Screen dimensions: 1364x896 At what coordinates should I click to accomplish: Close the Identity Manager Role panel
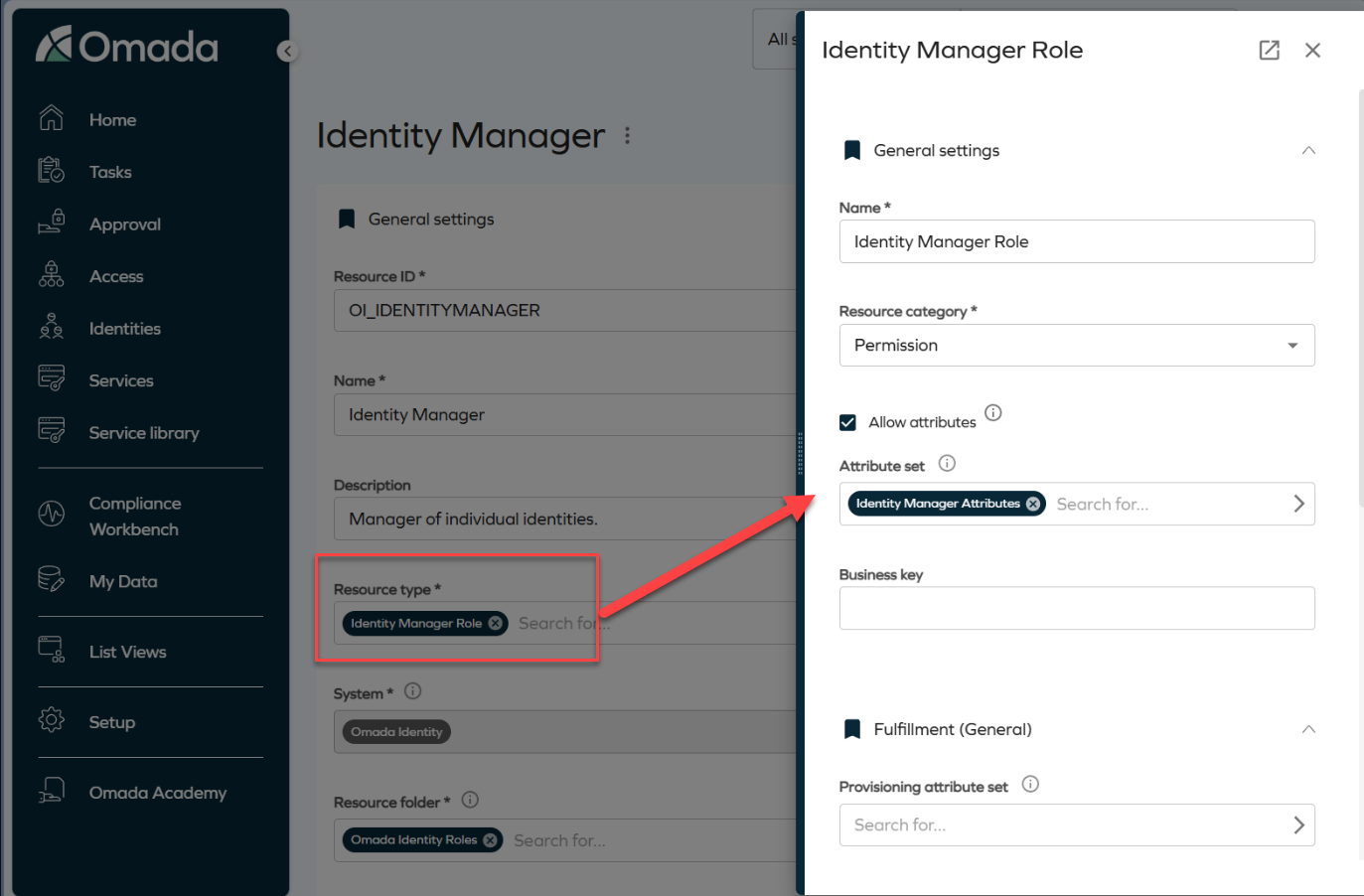click(x=1312, y=51)
